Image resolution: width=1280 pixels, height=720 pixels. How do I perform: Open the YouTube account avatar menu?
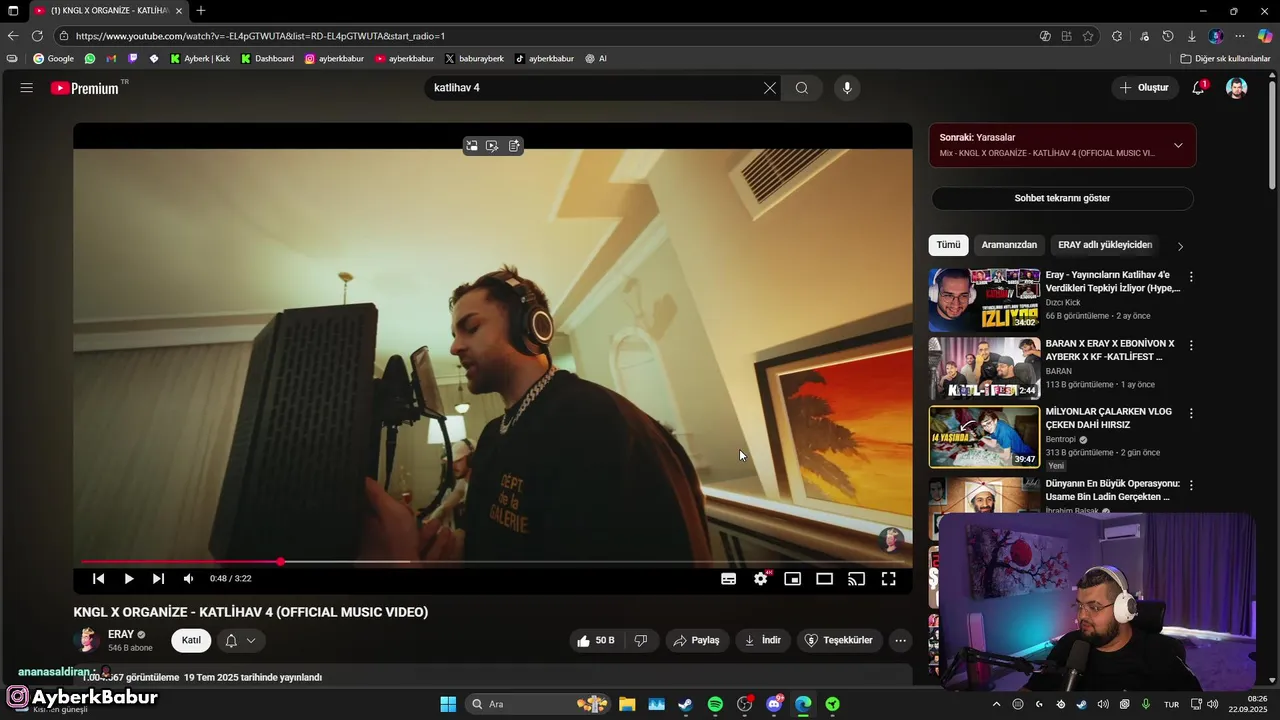coord(1237,88)
